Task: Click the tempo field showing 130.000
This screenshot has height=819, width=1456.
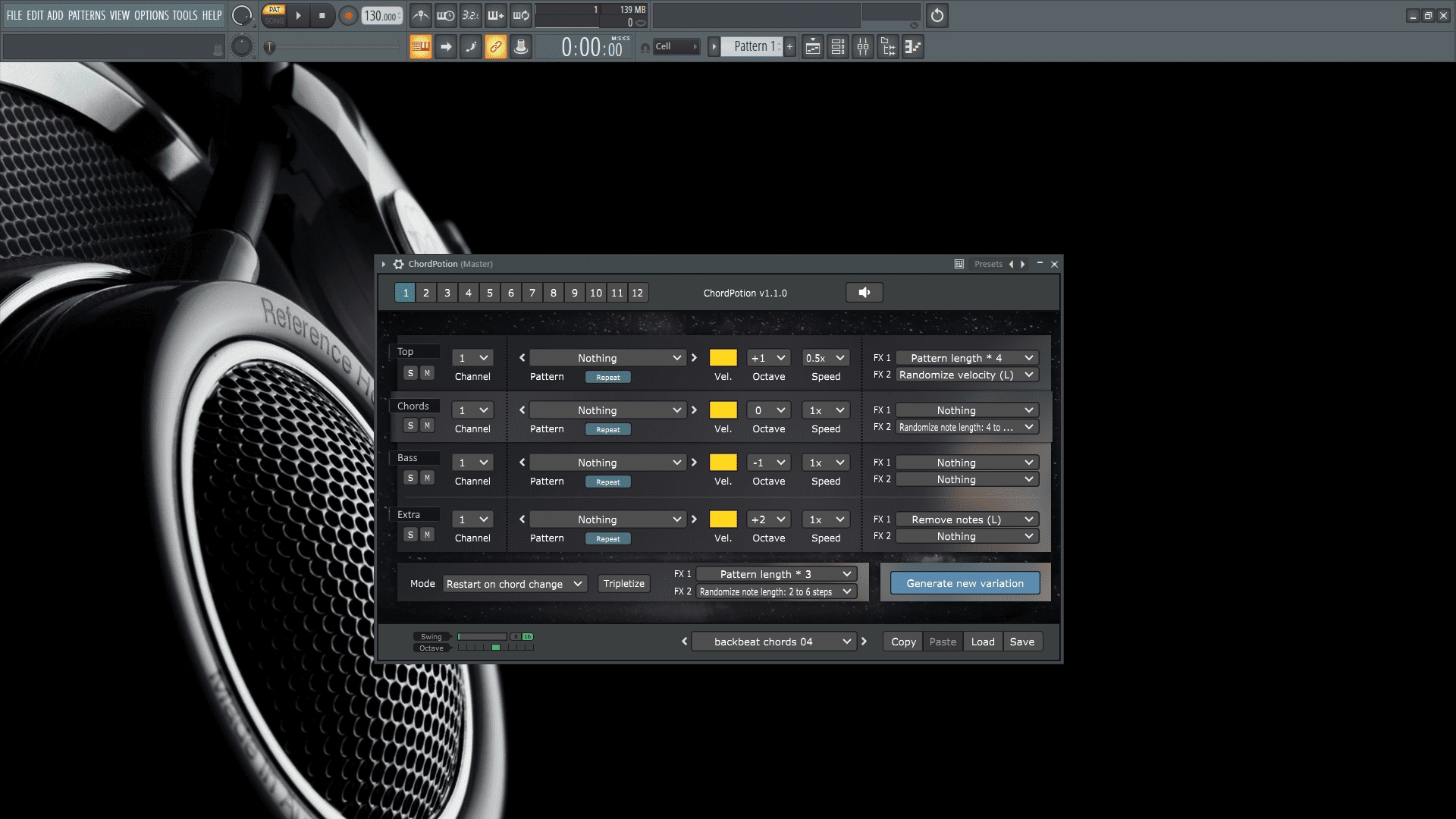Action: [381, 15]
